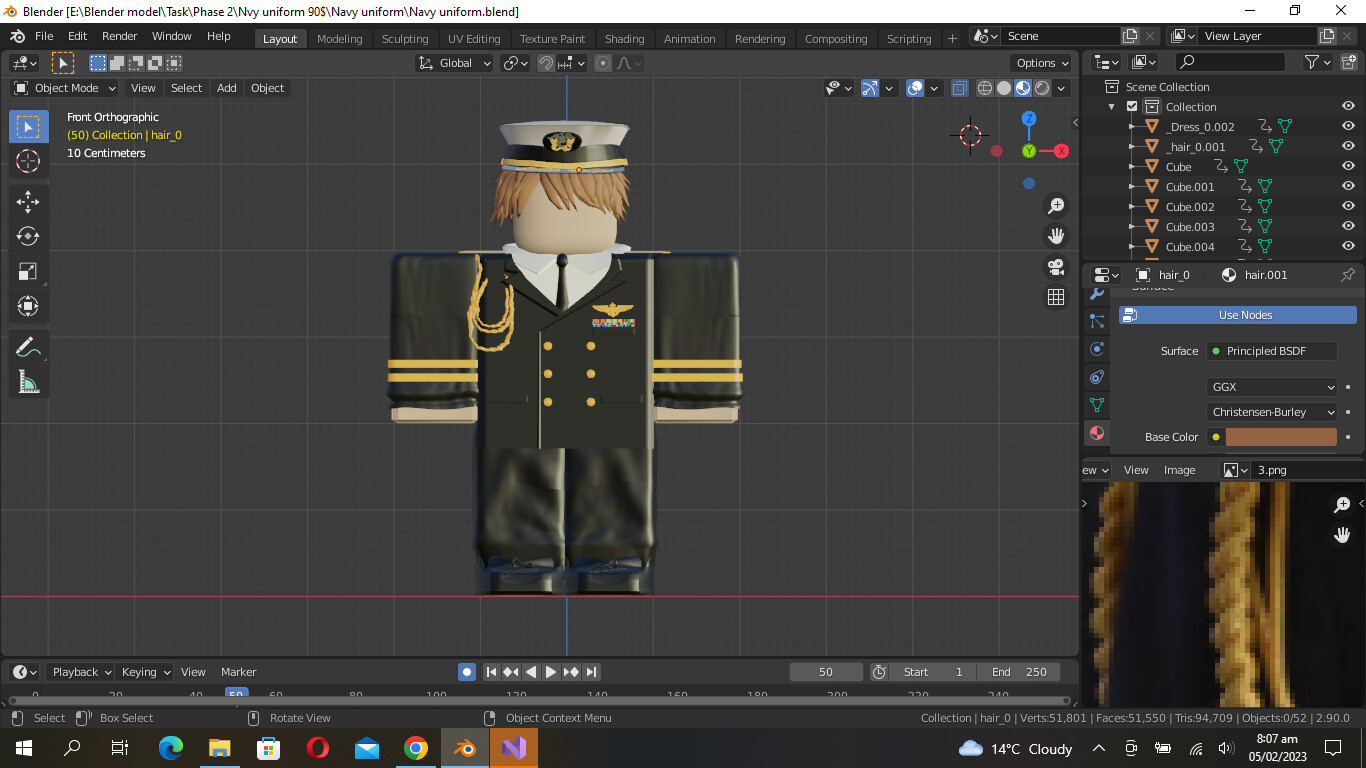Select the Move tool in toolbar
Viewport: 1366px width, 768px height.
(x=28, y=201)
